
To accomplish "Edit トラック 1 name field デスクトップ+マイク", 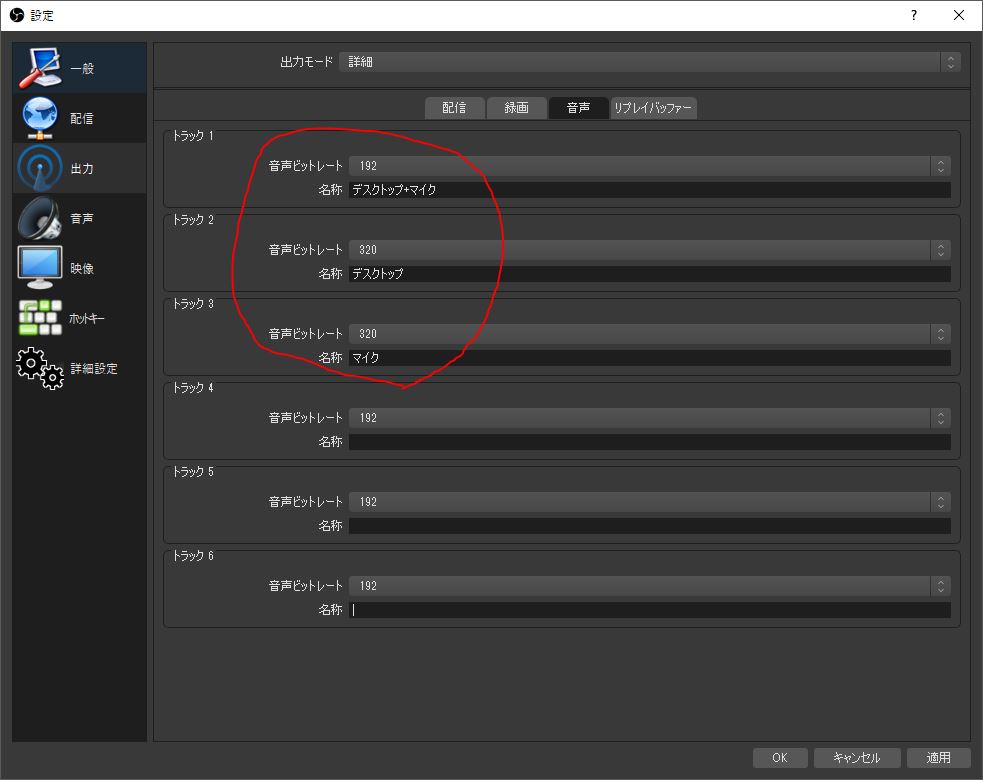I will [x=649, y=189].
